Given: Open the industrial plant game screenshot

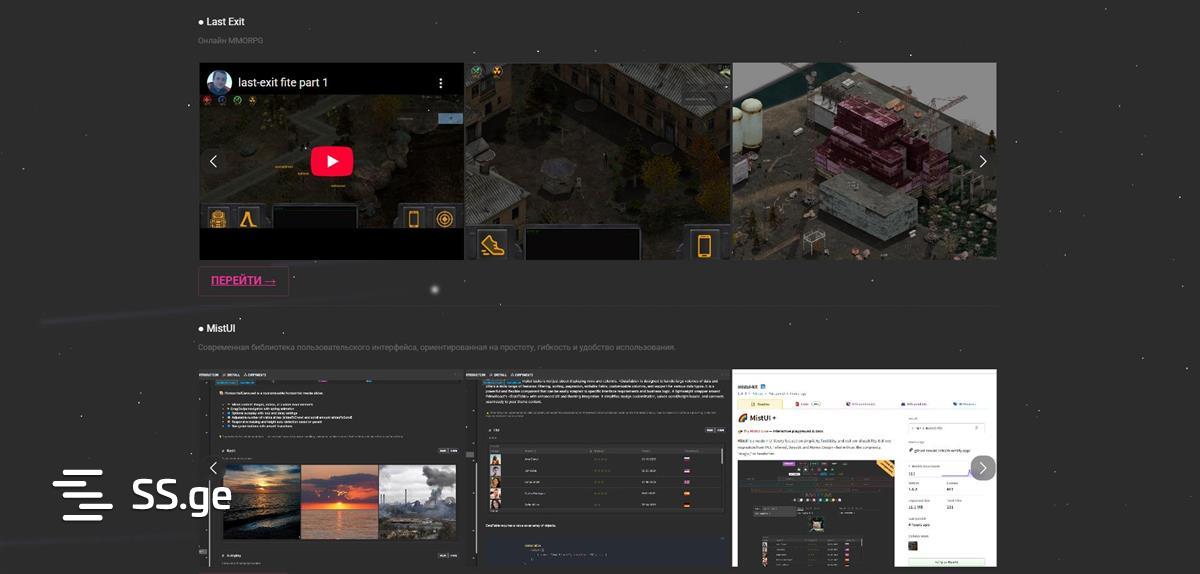Looking at the screenshot, I should click(x=864, y=161).
